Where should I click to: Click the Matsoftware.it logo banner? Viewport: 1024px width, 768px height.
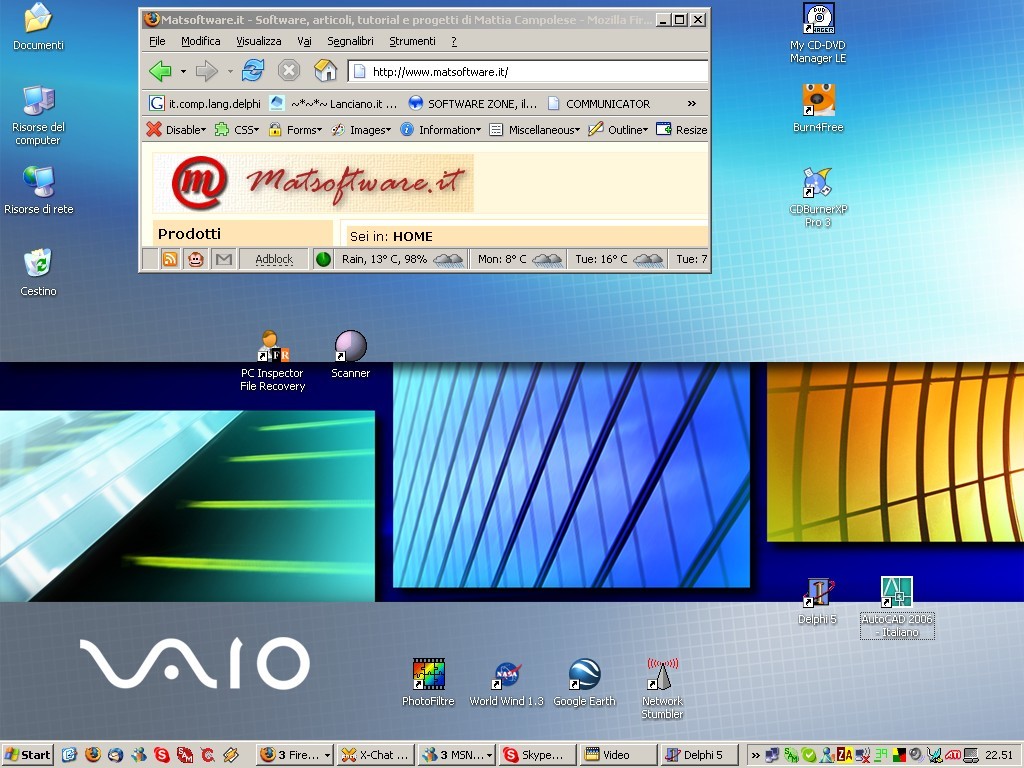[313, 183]
